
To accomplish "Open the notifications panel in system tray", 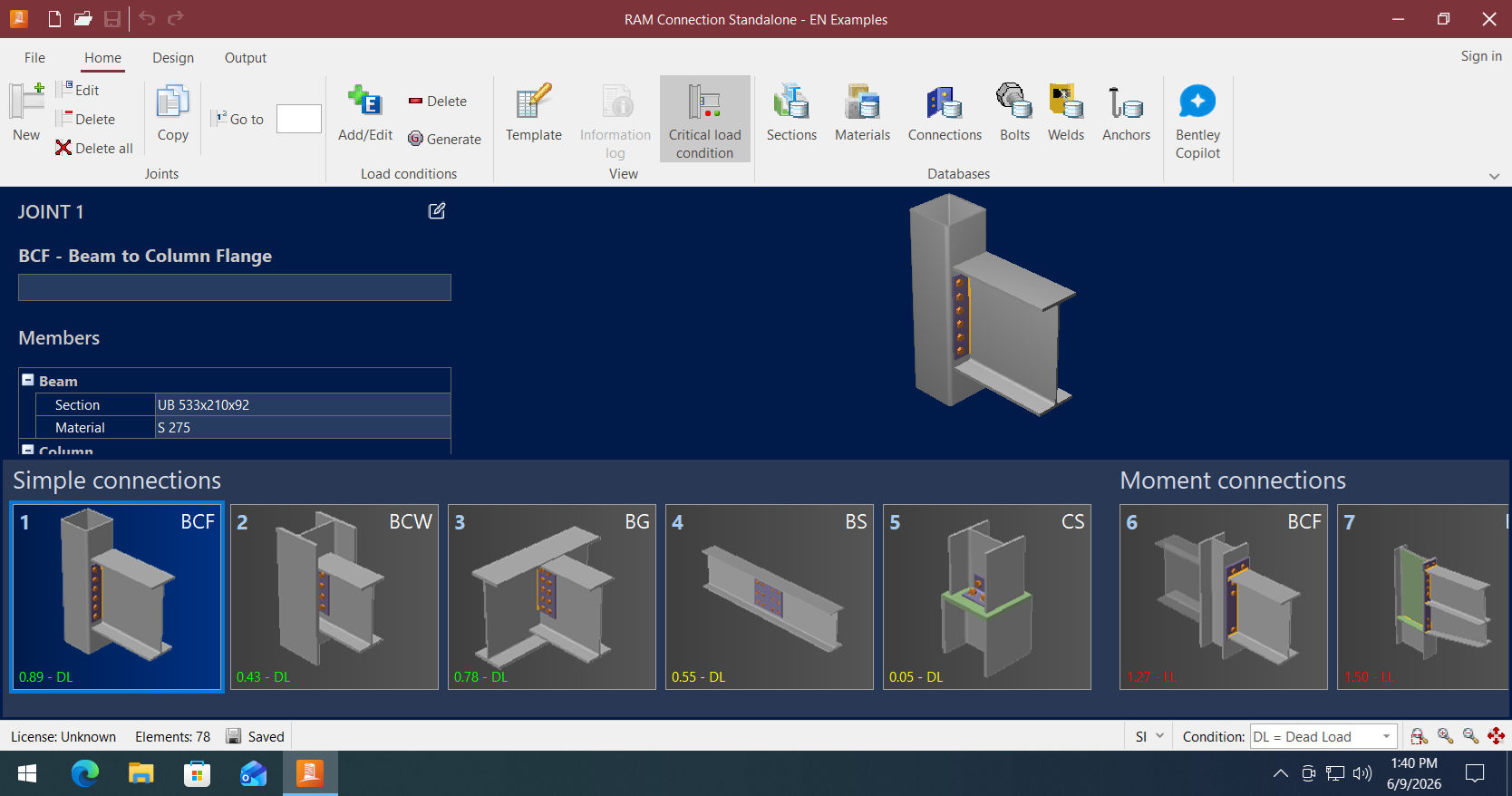I will 1476,773.
